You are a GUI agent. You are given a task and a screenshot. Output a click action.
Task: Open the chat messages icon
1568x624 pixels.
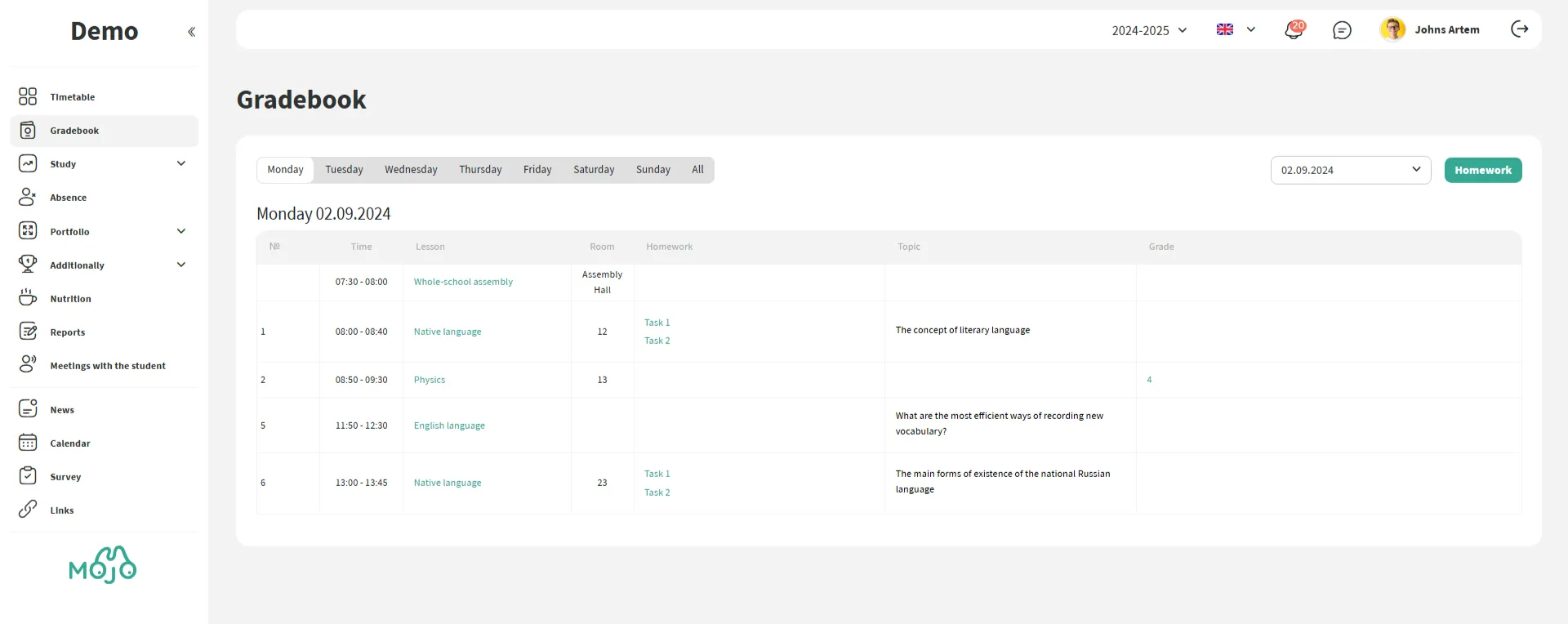[1342, 30]
